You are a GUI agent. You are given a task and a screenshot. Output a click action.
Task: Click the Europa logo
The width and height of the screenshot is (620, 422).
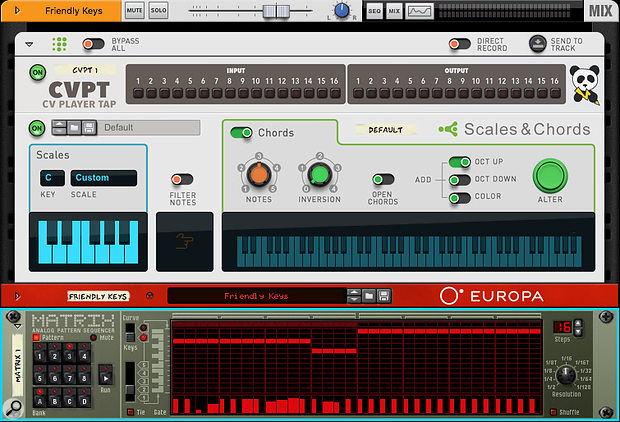coord(491,296)
